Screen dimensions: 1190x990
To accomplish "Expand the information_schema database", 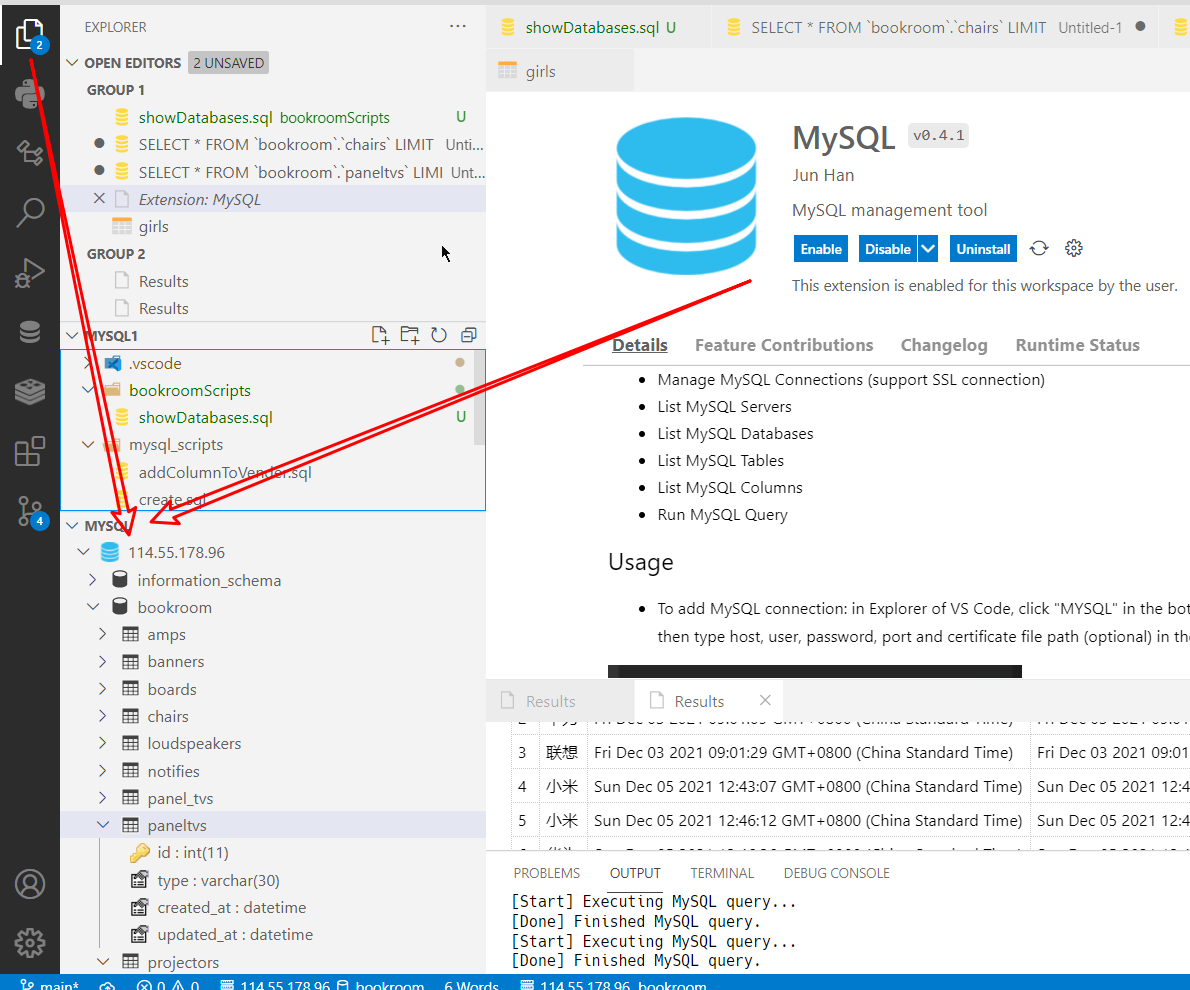I will point(92,579).
